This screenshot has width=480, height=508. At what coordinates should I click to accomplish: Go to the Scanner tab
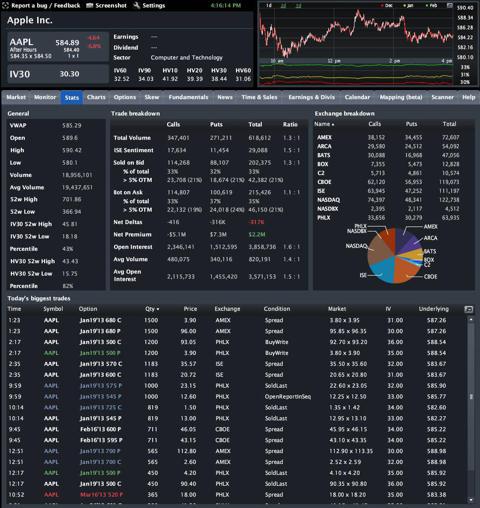(443, 97)
